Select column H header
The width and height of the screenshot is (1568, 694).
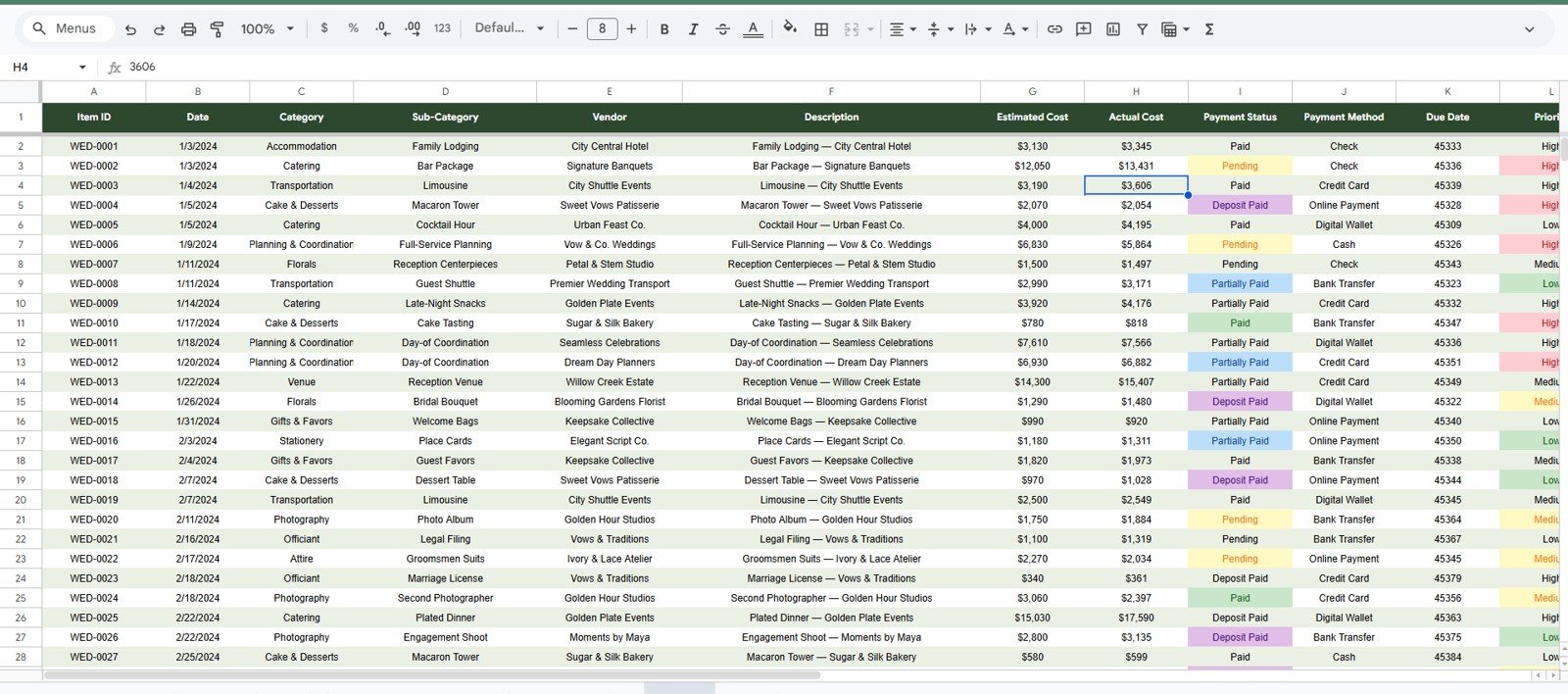(1136, 91)
